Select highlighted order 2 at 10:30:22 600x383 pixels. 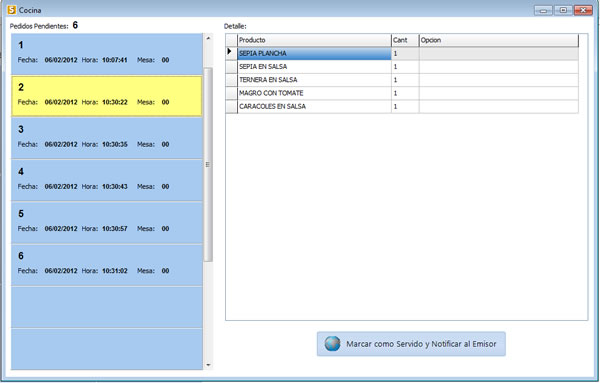(x=107, y=96)
